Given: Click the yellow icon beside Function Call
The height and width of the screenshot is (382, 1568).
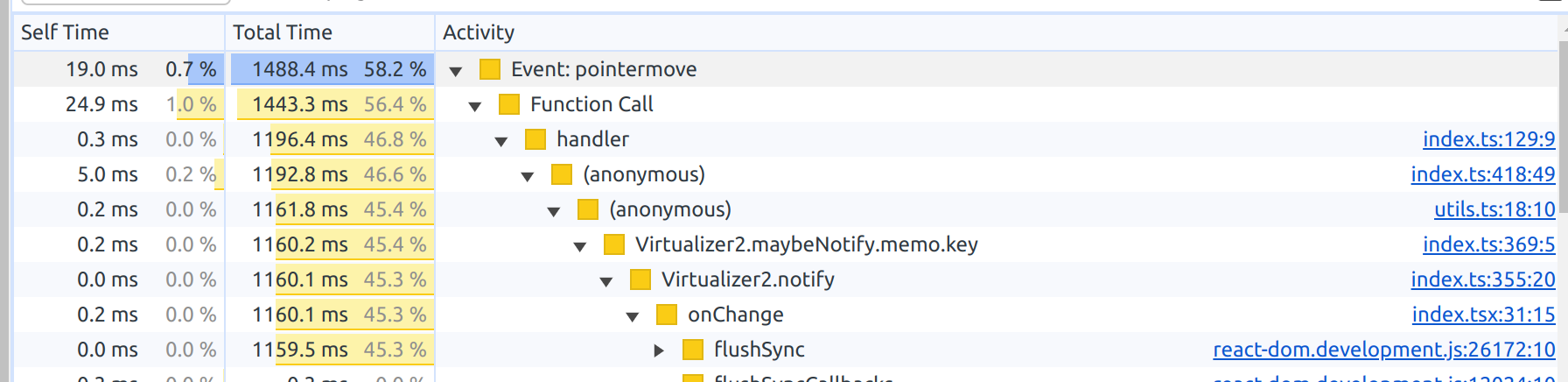Looking at the screenshot, I should coord(509,104).
